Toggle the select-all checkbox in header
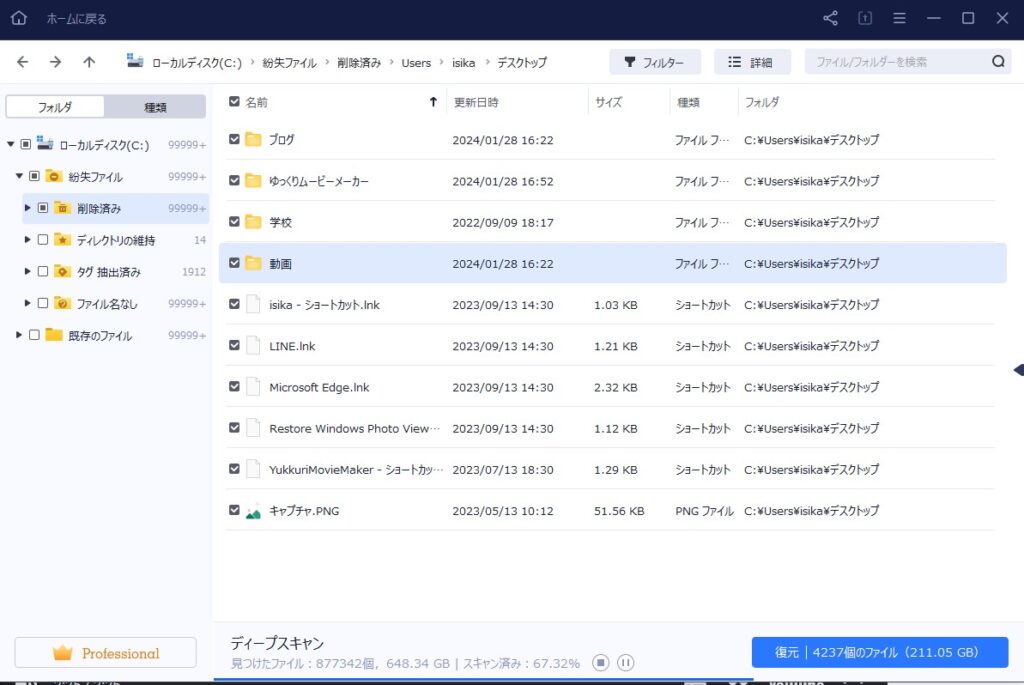The height and width of the screenshot is (685, 1024). point(234,101)
